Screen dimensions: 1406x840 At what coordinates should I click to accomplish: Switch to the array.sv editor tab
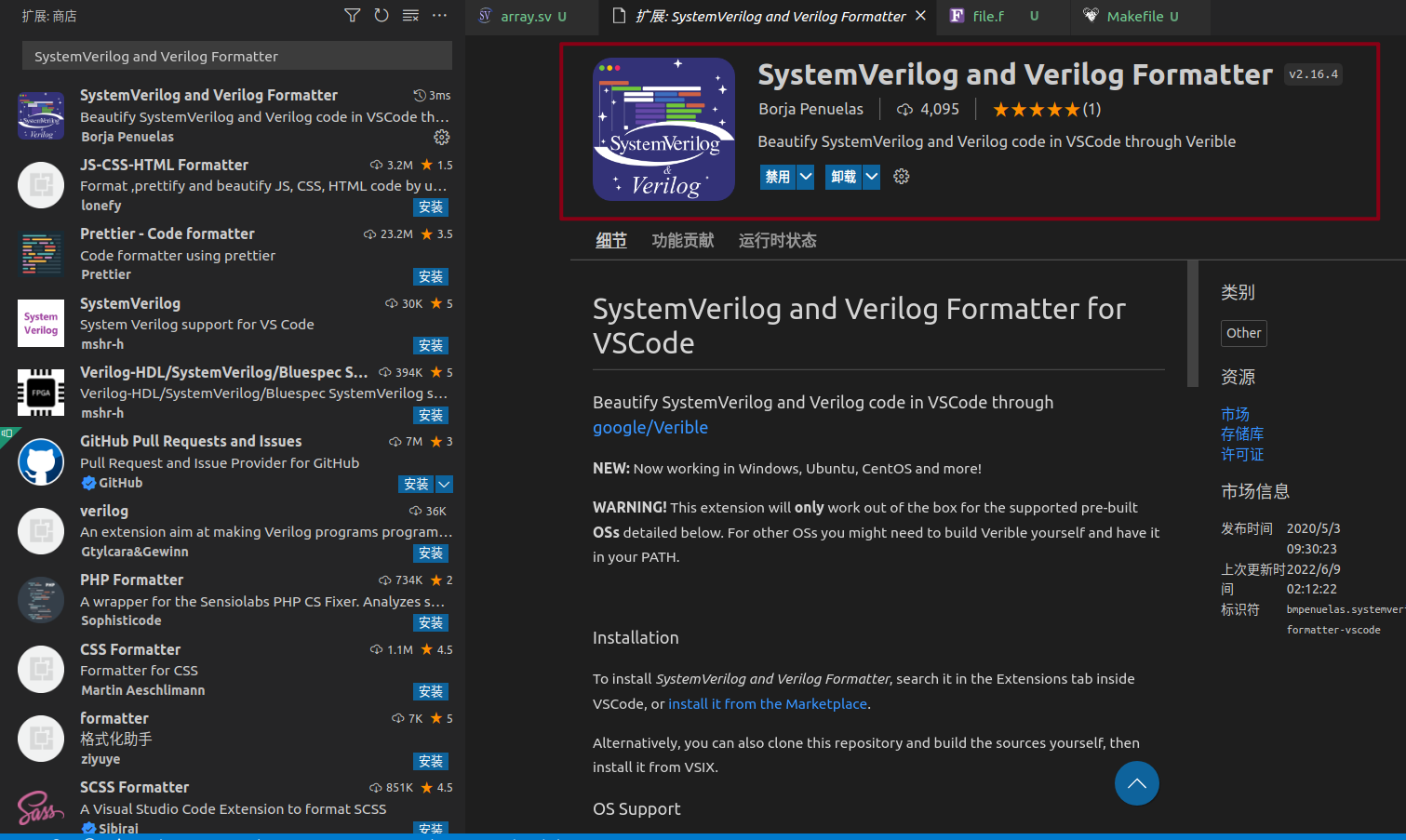point(531,17)
